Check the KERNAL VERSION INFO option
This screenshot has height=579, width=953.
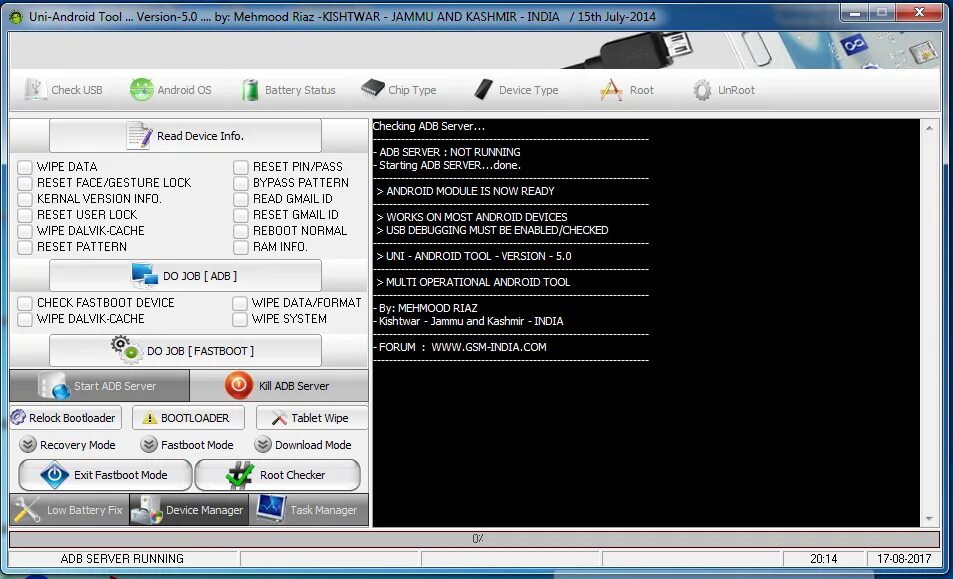25,199
